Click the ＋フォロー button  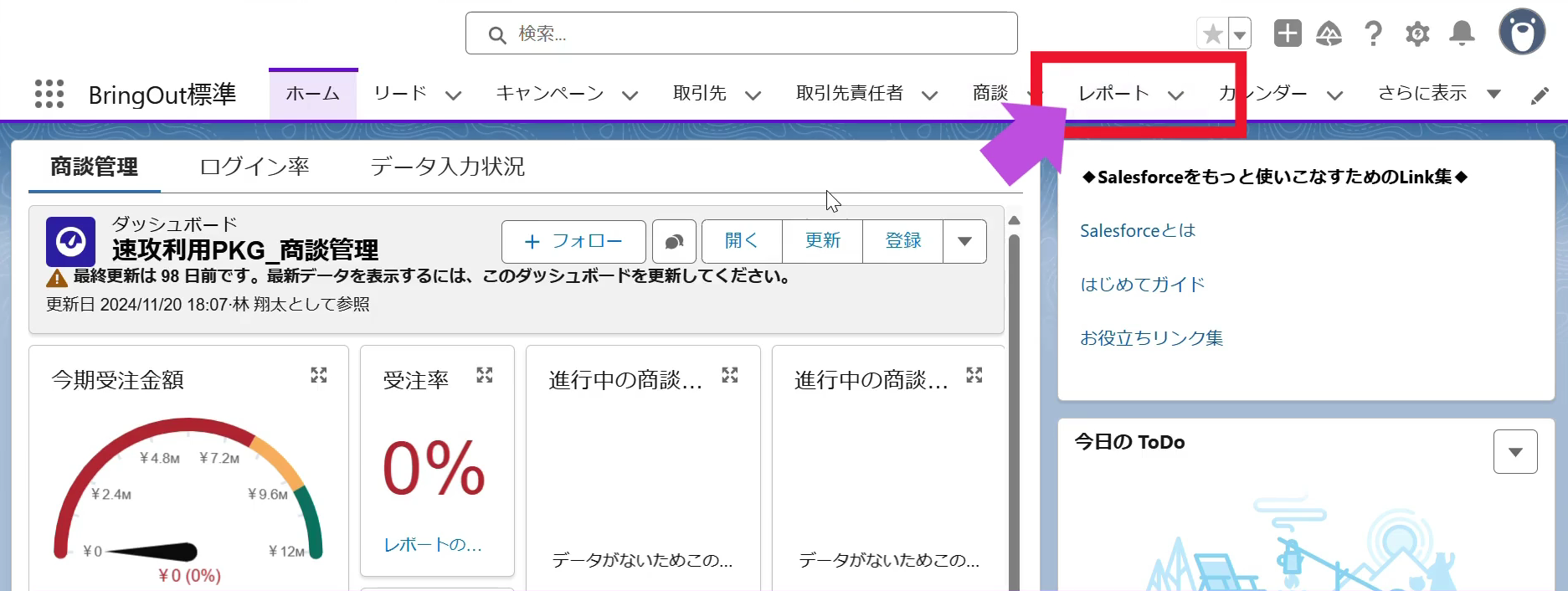573,241
